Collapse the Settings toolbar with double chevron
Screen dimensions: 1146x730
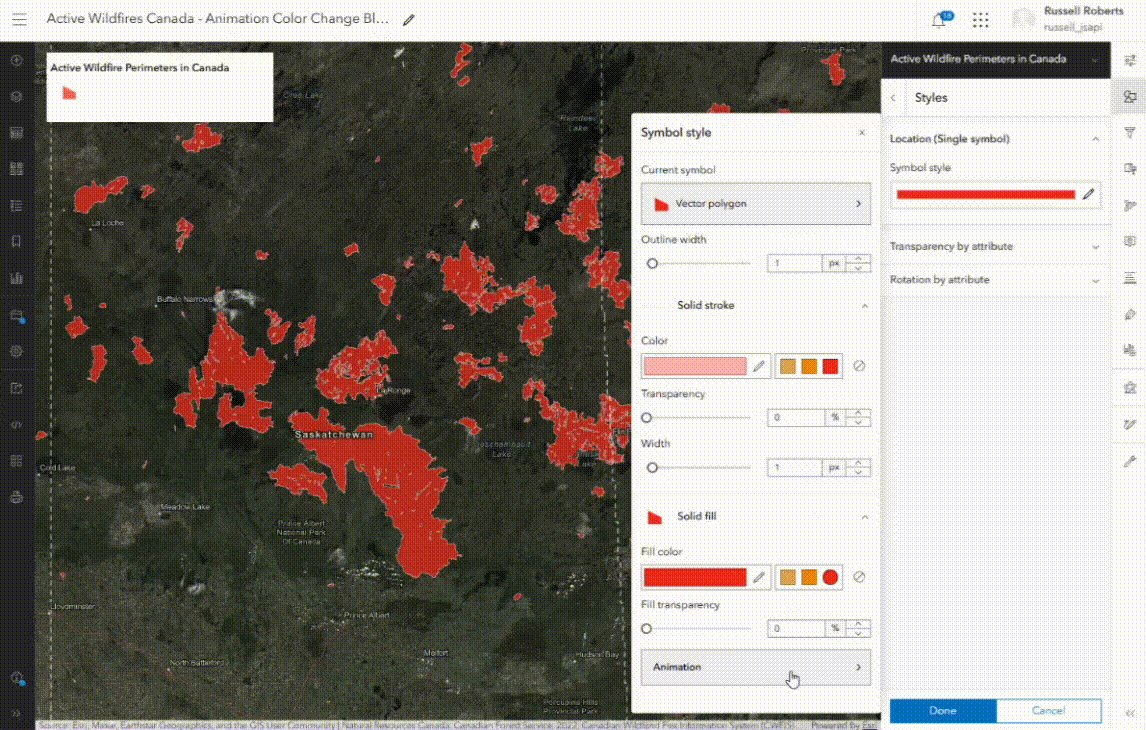1130,713
